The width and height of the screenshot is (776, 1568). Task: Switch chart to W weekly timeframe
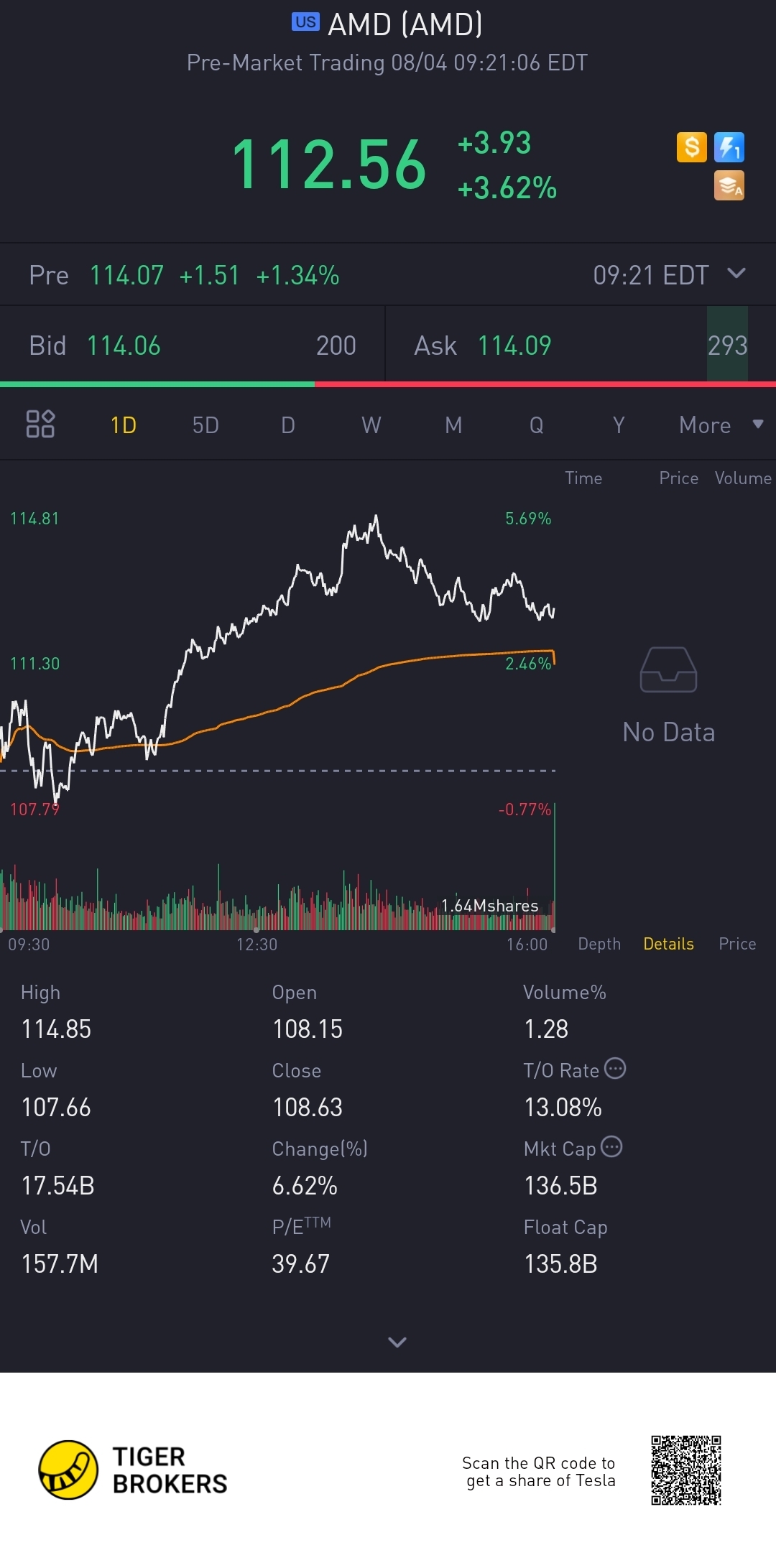click(x=371, y=425)
